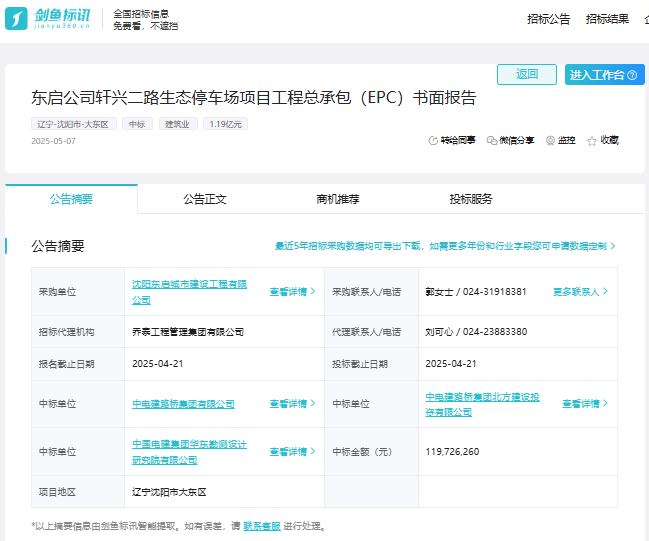Expand 查看详情 for 中国电建集团华东勘测设计研究院
This screenshot has width=649, height=541.
pyautogui.click(x=292, y=452)
